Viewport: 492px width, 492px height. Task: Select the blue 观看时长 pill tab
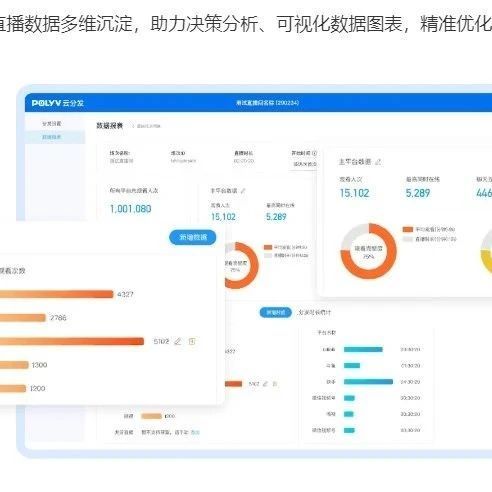(x=276, y=313)
